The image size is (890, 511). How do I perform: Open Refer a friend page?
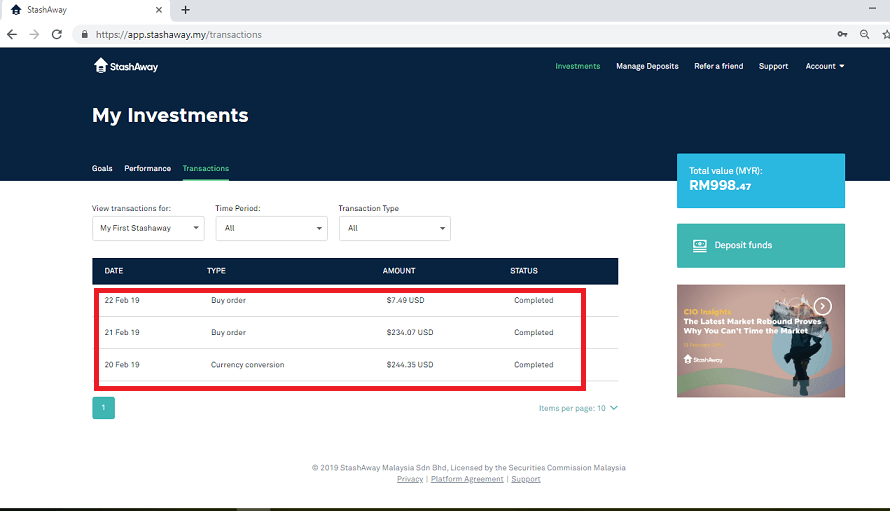coord(719,66)
